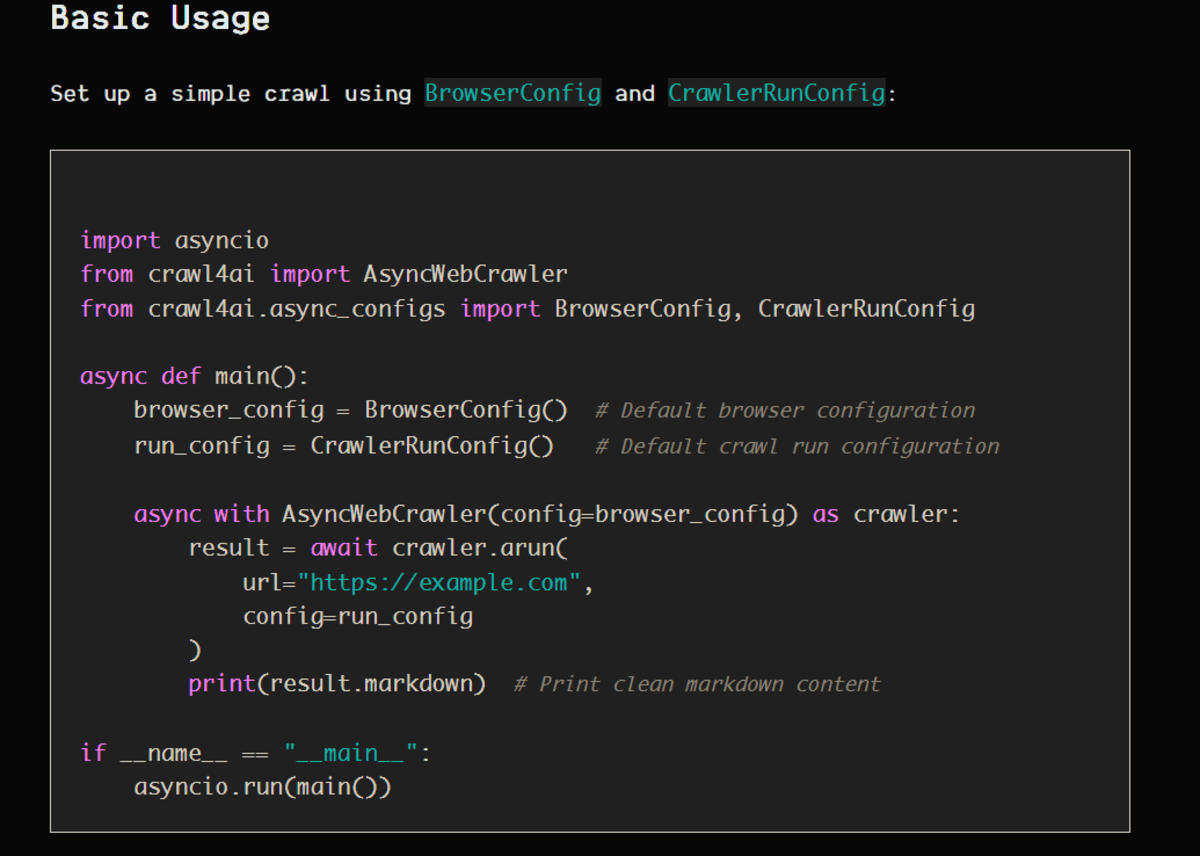Click the BrowserConfig inline code link
The height and width of the screenshot is (856, 1200).
513,94
